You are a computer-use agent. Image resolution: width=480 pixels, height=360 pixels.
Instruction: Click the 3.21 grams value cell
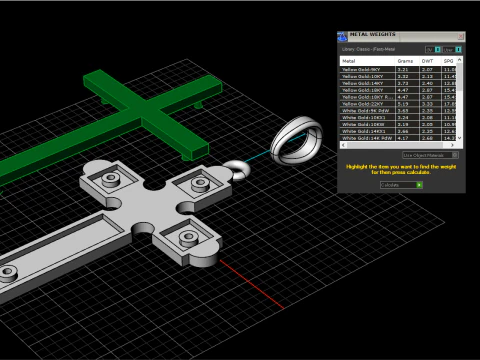(407, 69)
